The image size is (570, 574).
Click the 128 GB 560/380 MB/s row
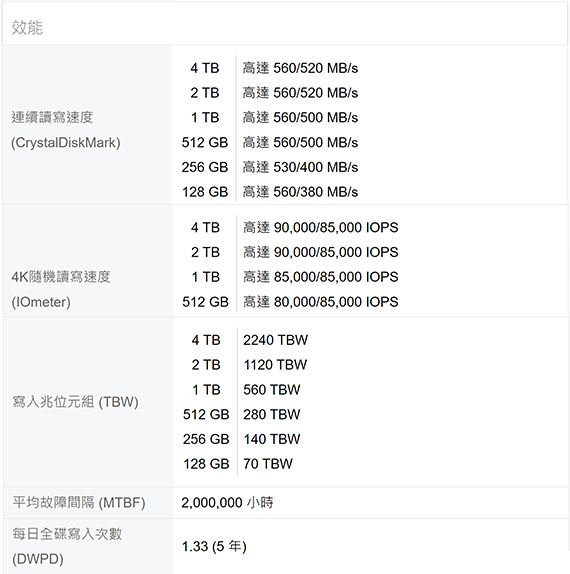coord(270,192)
